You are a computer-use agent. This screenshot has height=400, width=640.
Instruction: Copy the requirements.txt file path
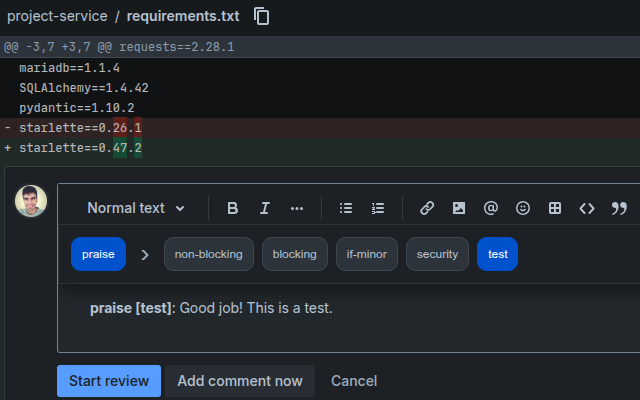click(262, 16)
